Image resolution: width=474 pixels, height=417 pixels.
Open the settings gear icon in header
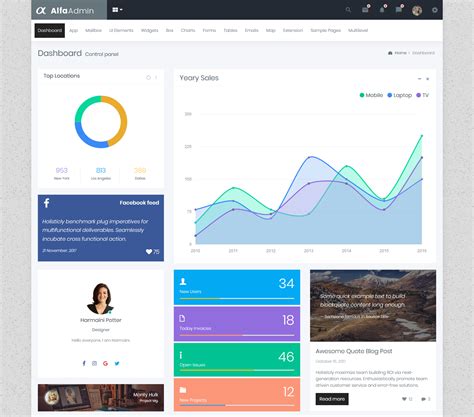tap(435, 10)
